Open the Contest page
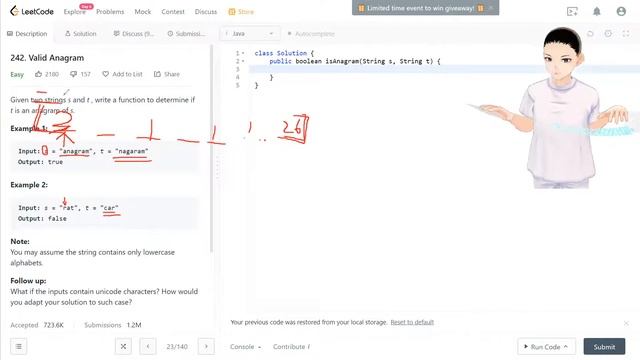This screenshot has width=640, height=360. coord(173,12)
